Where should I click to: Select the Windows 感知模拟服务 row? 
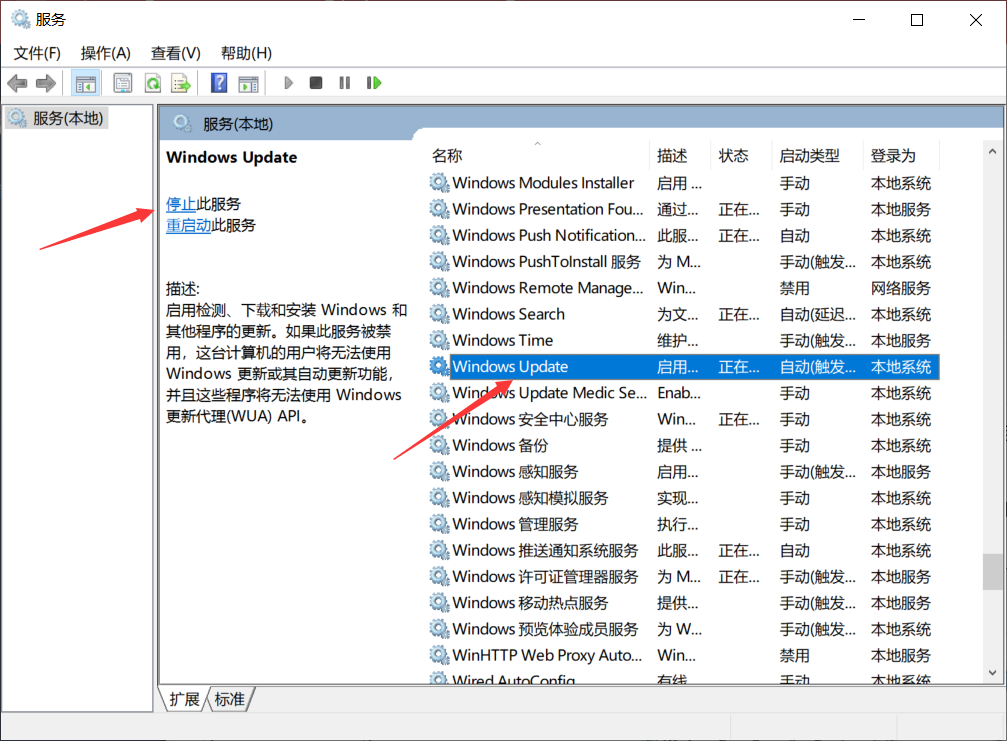coord(683,498)
